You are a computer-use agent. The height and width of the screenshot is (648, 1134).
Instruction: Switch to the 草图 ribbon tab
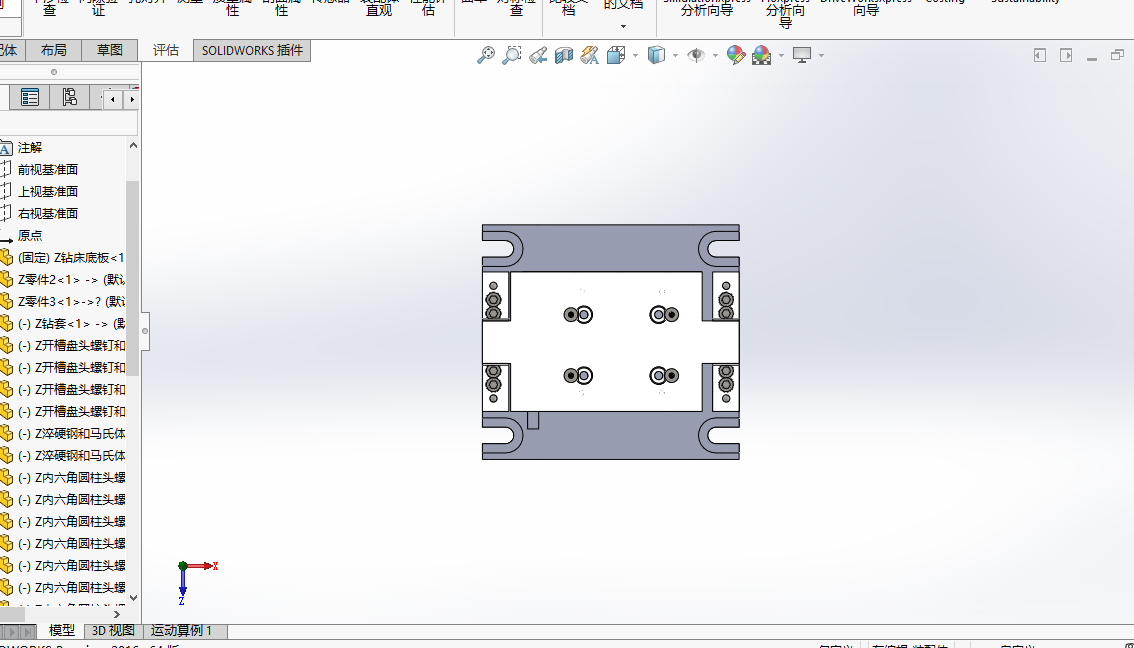pos(110,50)
